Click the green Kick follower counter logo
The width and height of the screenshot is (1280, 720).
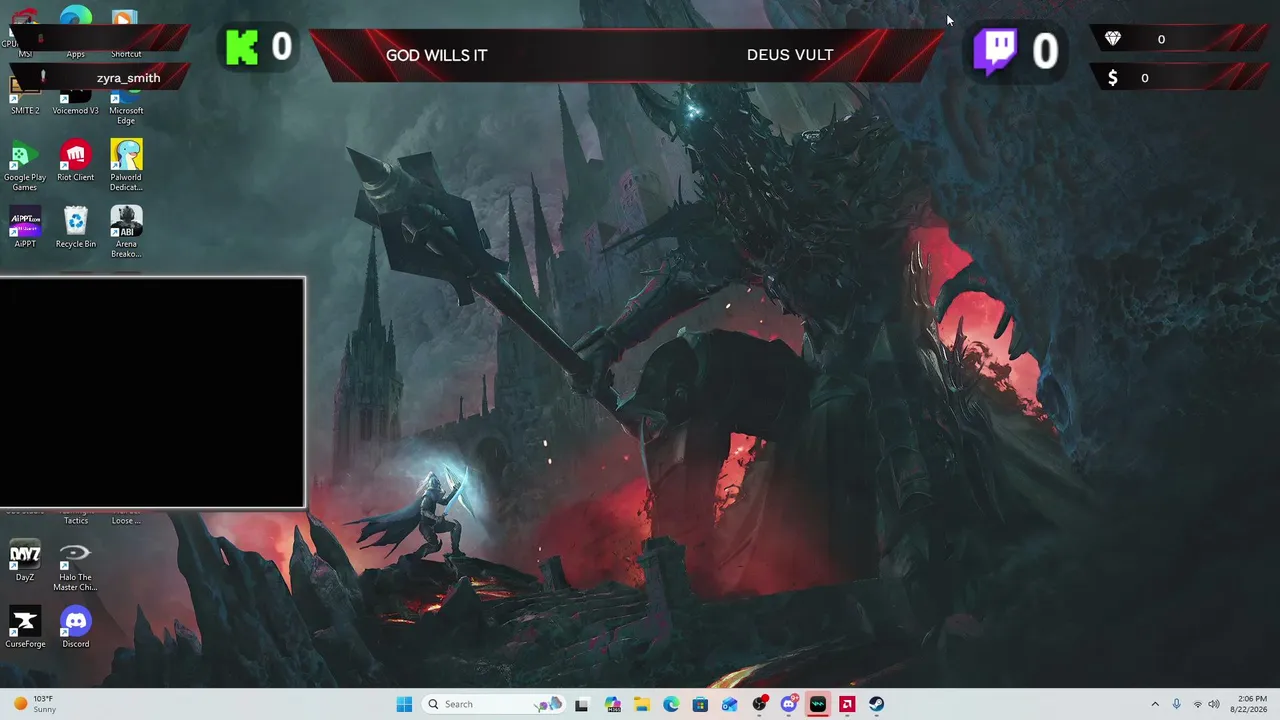[242, 47]
